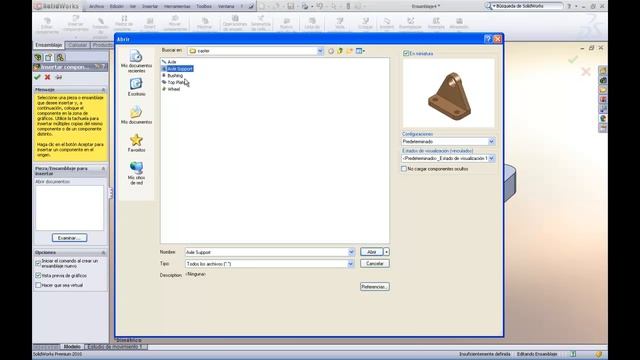
Task: Click the Referencias button
Action: (x=375, y=287)
